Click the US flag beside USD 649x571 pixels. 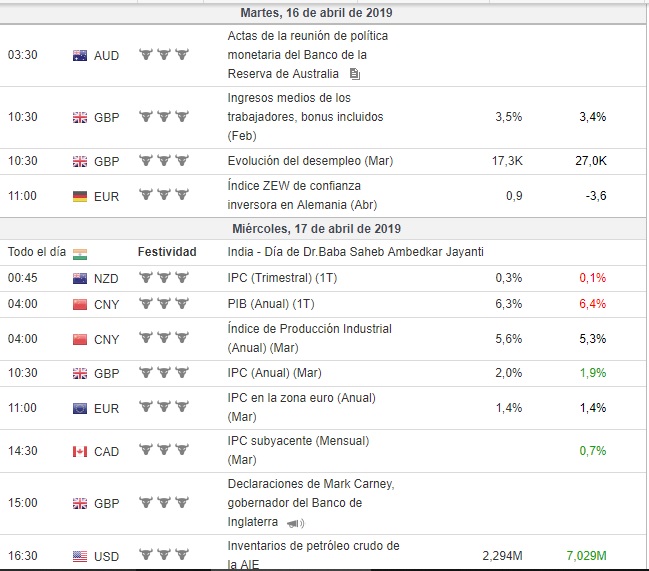80,556
